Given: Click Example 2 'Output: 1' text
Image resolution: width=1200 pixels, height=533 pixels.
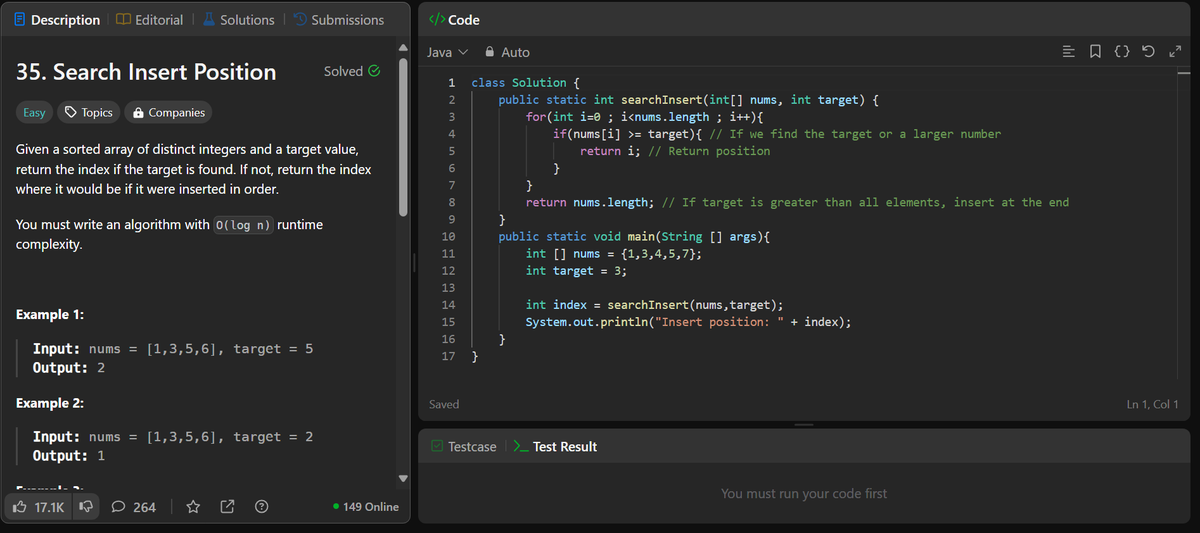Looking at the screenshot, I should point(70,455).
